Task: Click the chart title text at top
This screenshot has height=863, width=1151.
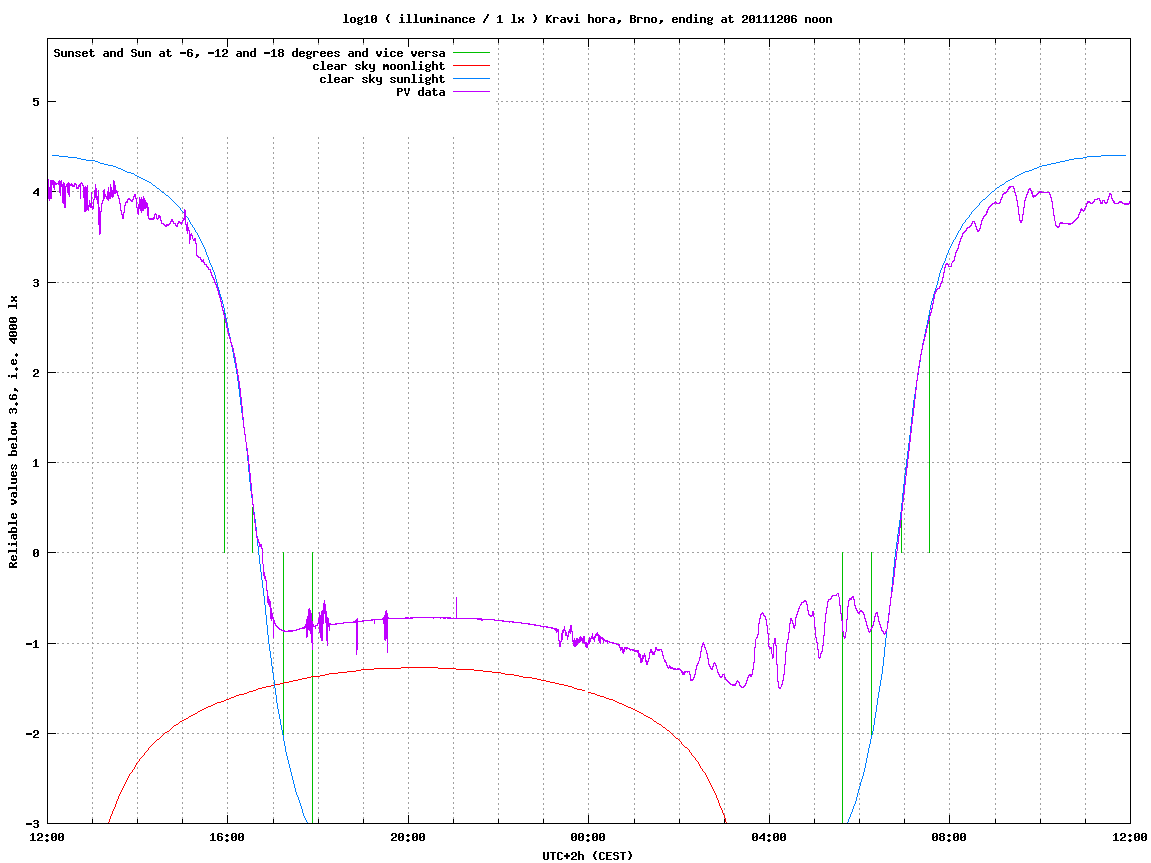Action: [x=587, y=19]
